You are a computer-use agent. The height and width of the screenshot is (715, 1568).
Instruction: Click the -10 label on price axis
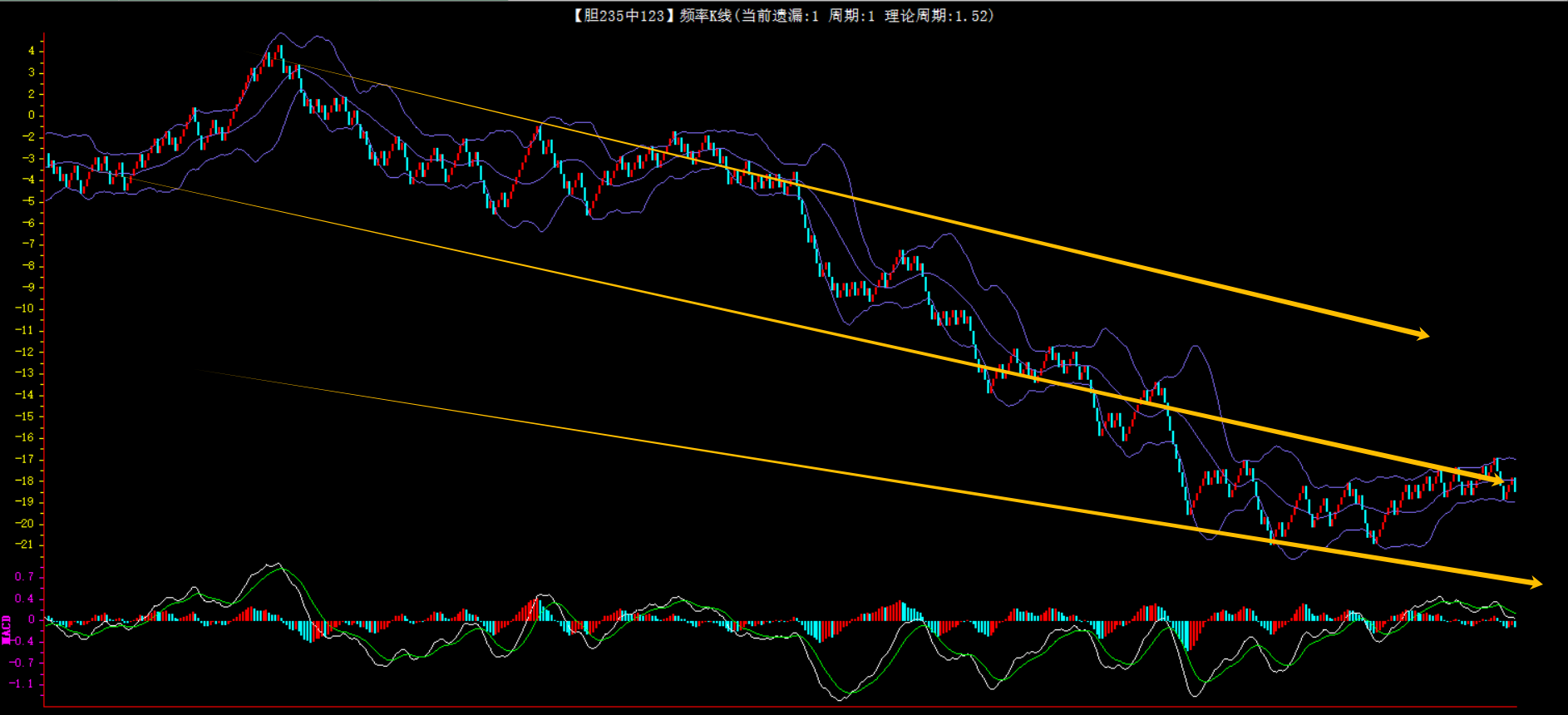[25, 308]
